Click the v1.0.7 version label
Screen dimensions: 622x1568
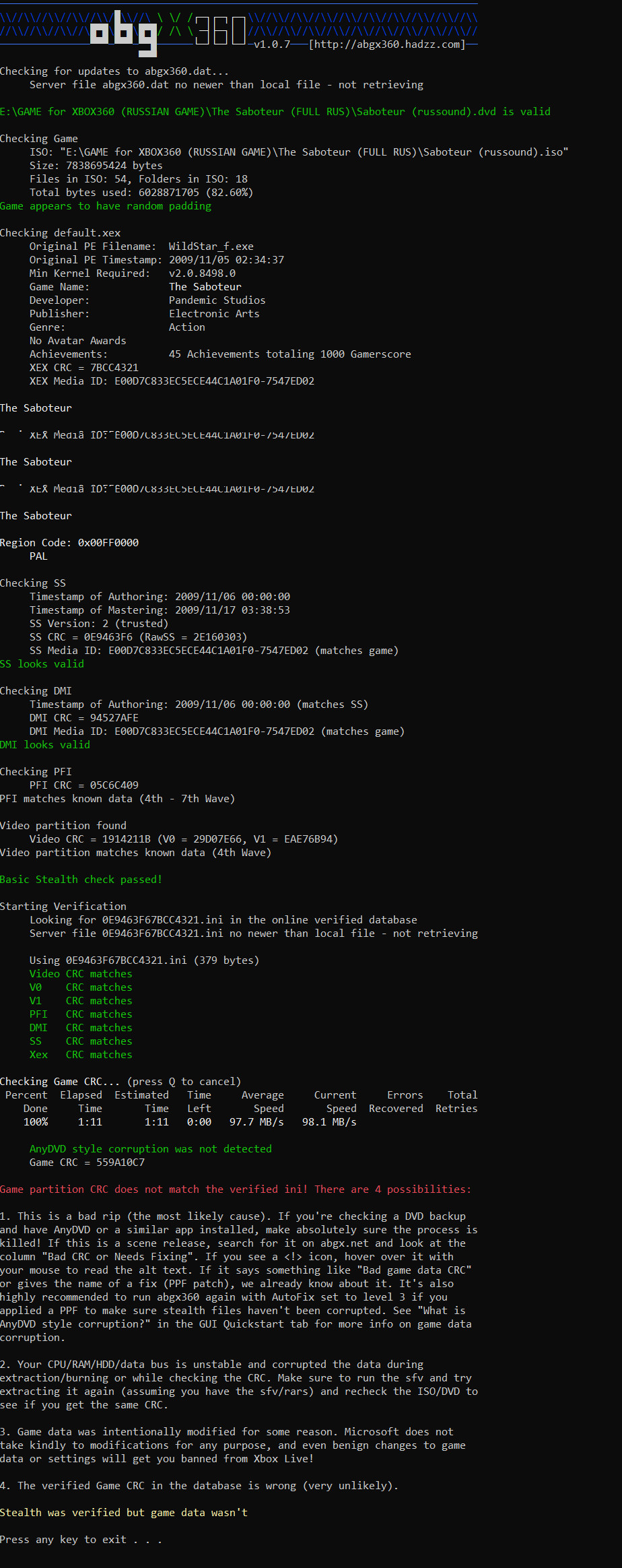[x=272, y=44]
